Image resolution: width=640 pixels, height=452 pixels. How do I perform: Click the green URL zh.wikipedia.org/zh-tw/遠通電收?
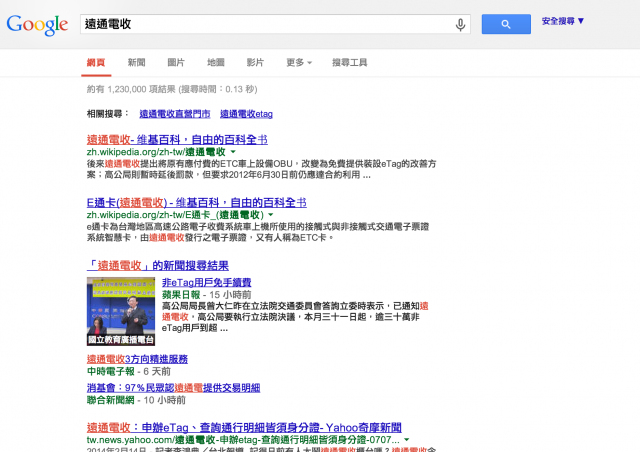[x=156, y=152]
